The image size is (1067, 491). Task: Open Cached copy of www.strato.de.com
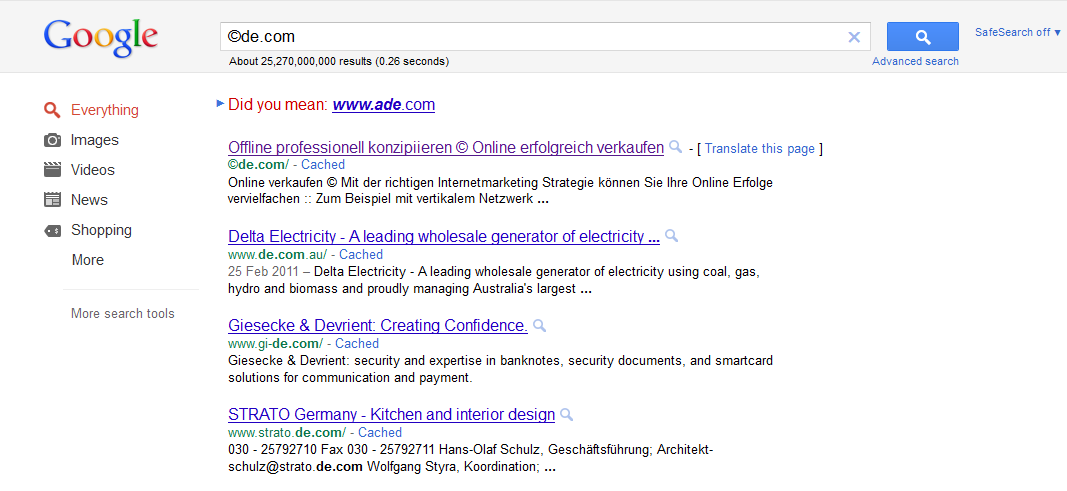[x=380, y=433]
